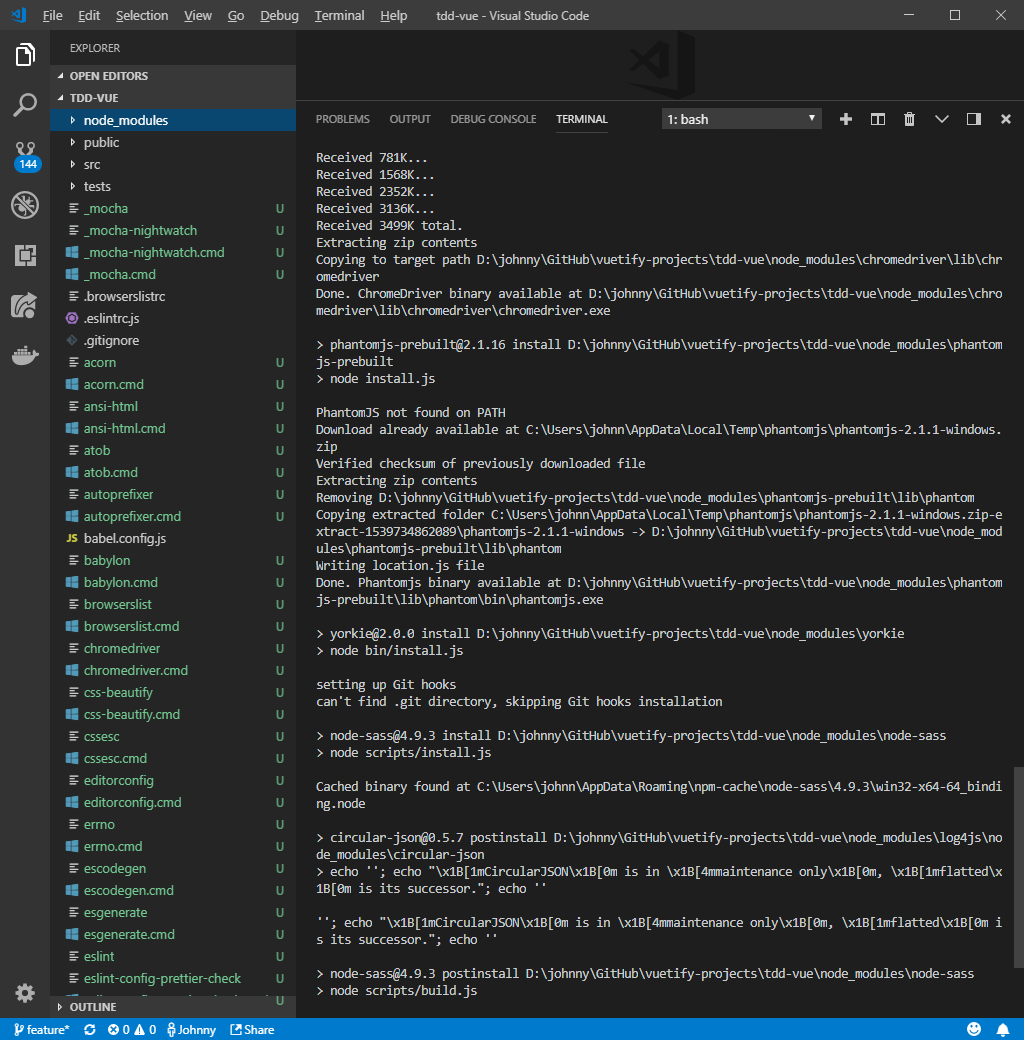Image resolution: width=1024 pixels, height=1040 pixels.
Task: Close the terminal panel
Action: click(1005, 119)
